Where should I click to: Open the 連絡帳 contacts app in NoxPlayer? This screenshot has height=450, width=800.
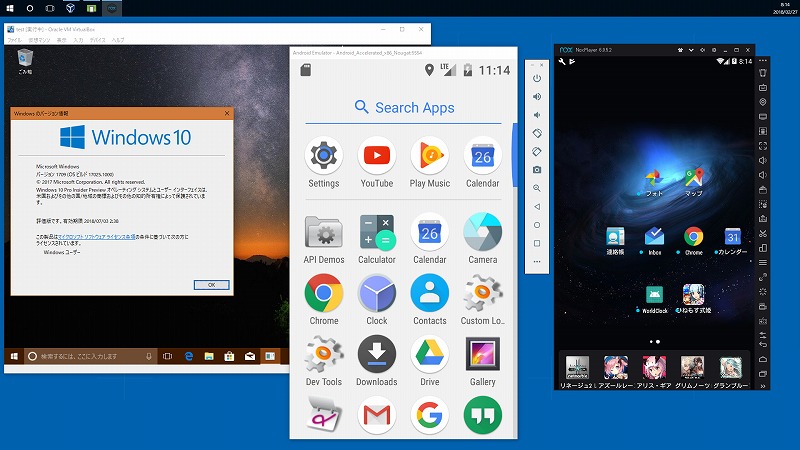[x=615, y=237]
